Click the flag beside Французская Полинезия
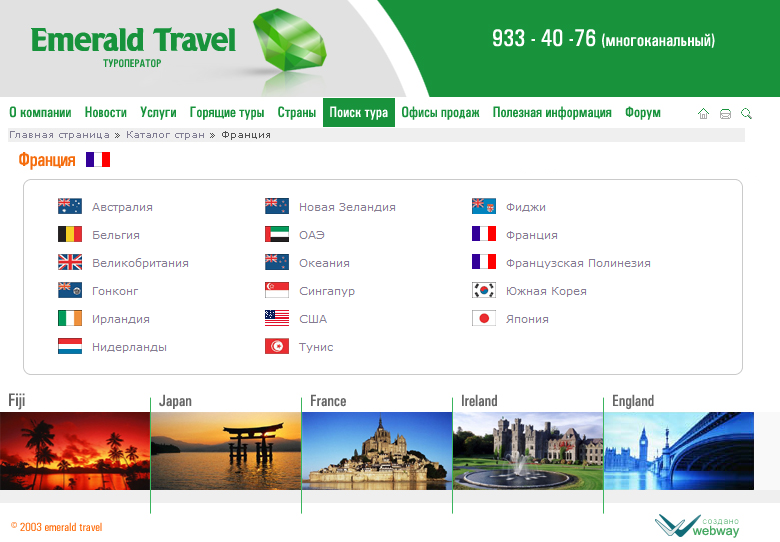This screenshot has height=542, width=780. [484, 262]
